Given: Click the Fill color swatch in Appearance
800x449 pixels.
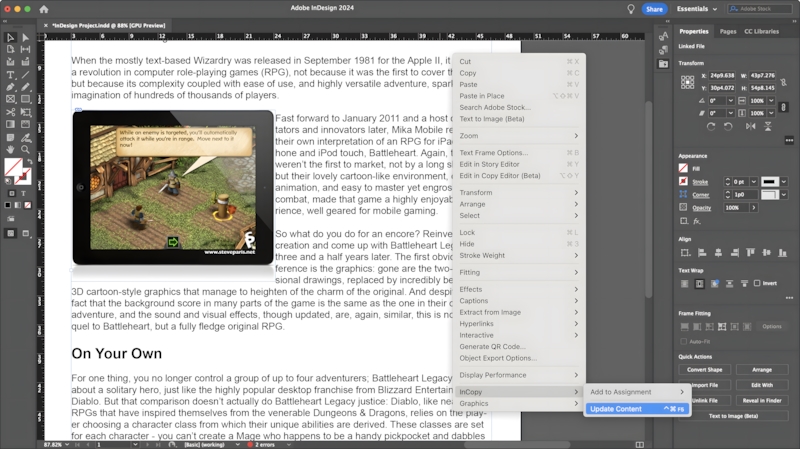Looking at the screenshot, I should tap(683, 168).
